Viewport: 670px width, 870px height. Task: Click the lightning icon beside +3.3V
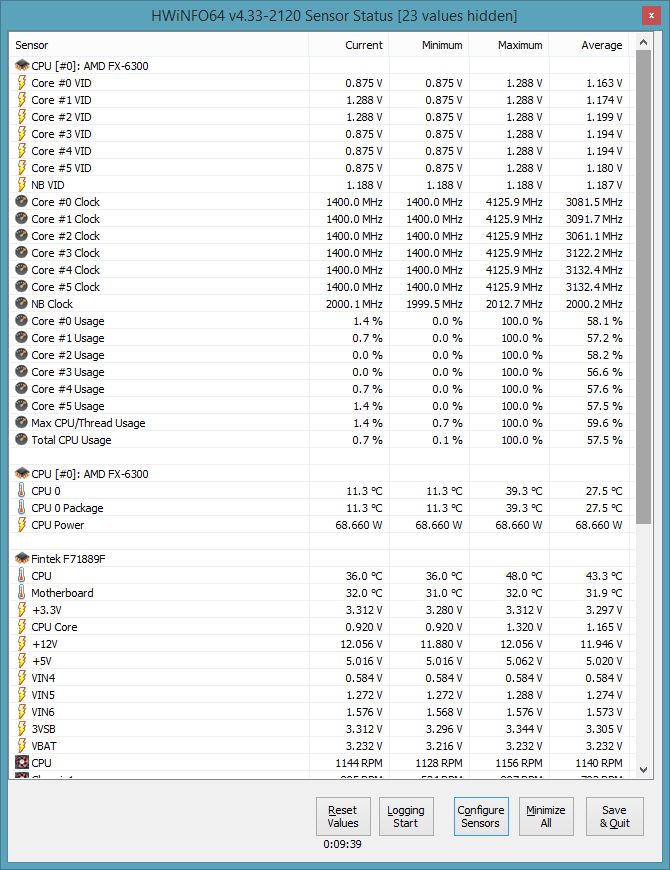coord(22,610)
